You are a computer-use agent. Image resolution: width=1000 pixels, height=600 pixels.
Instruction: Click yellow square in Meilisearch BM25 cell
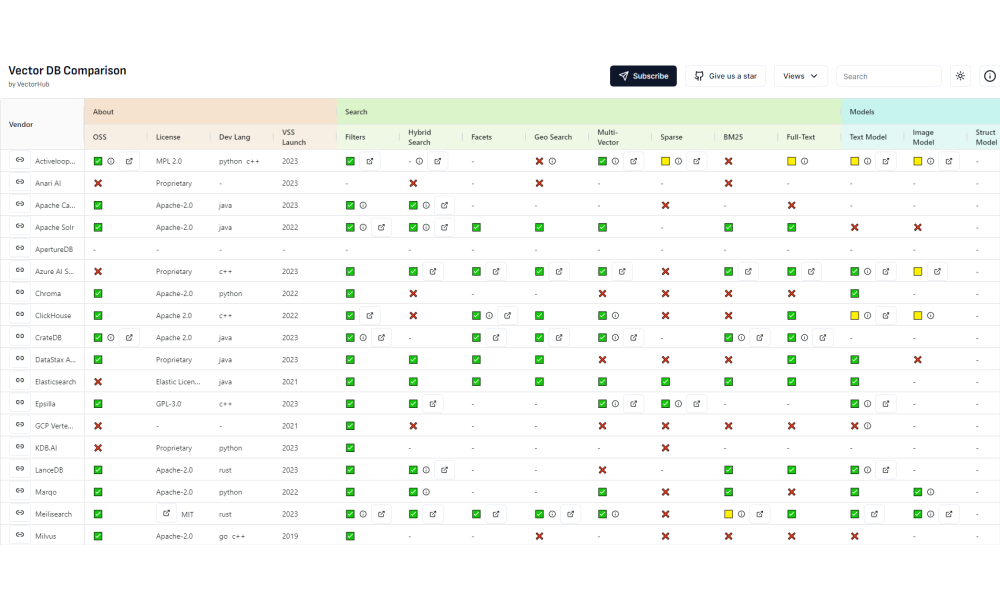coord(728,514)
